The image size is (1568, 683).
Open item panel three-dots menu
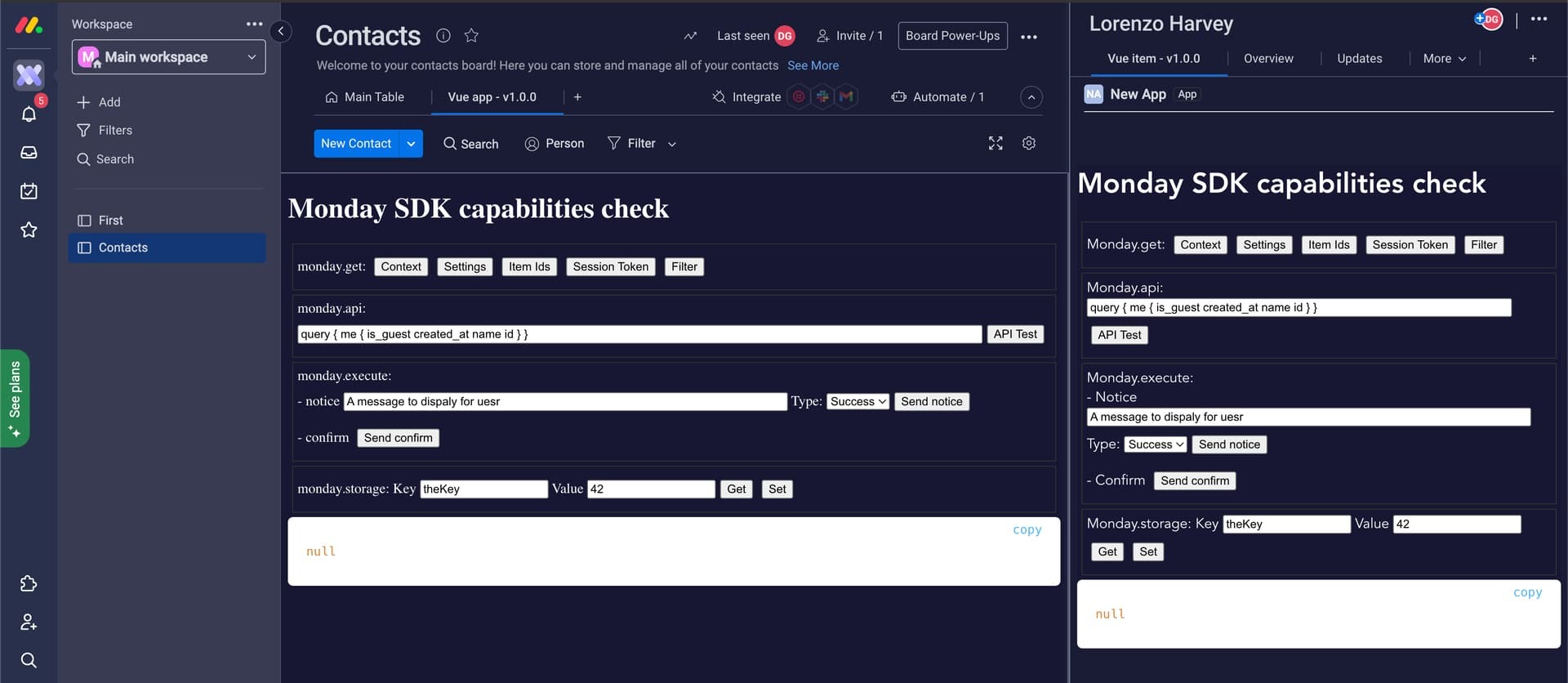click(x=1539, y=19)
